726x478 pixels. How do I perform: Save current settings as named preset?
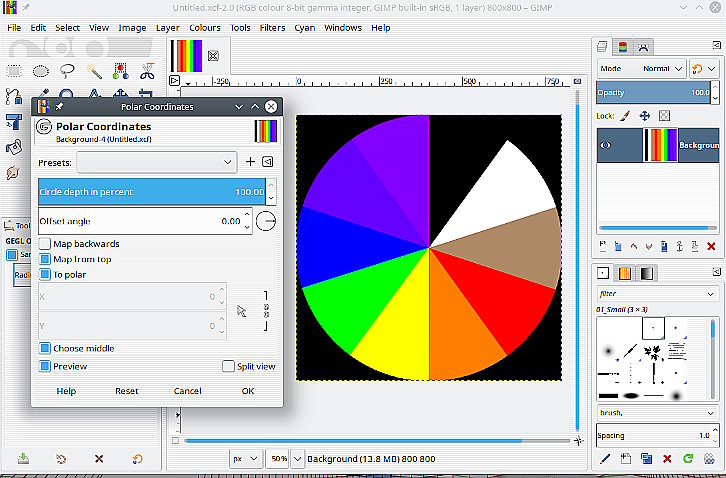point(250,162)
